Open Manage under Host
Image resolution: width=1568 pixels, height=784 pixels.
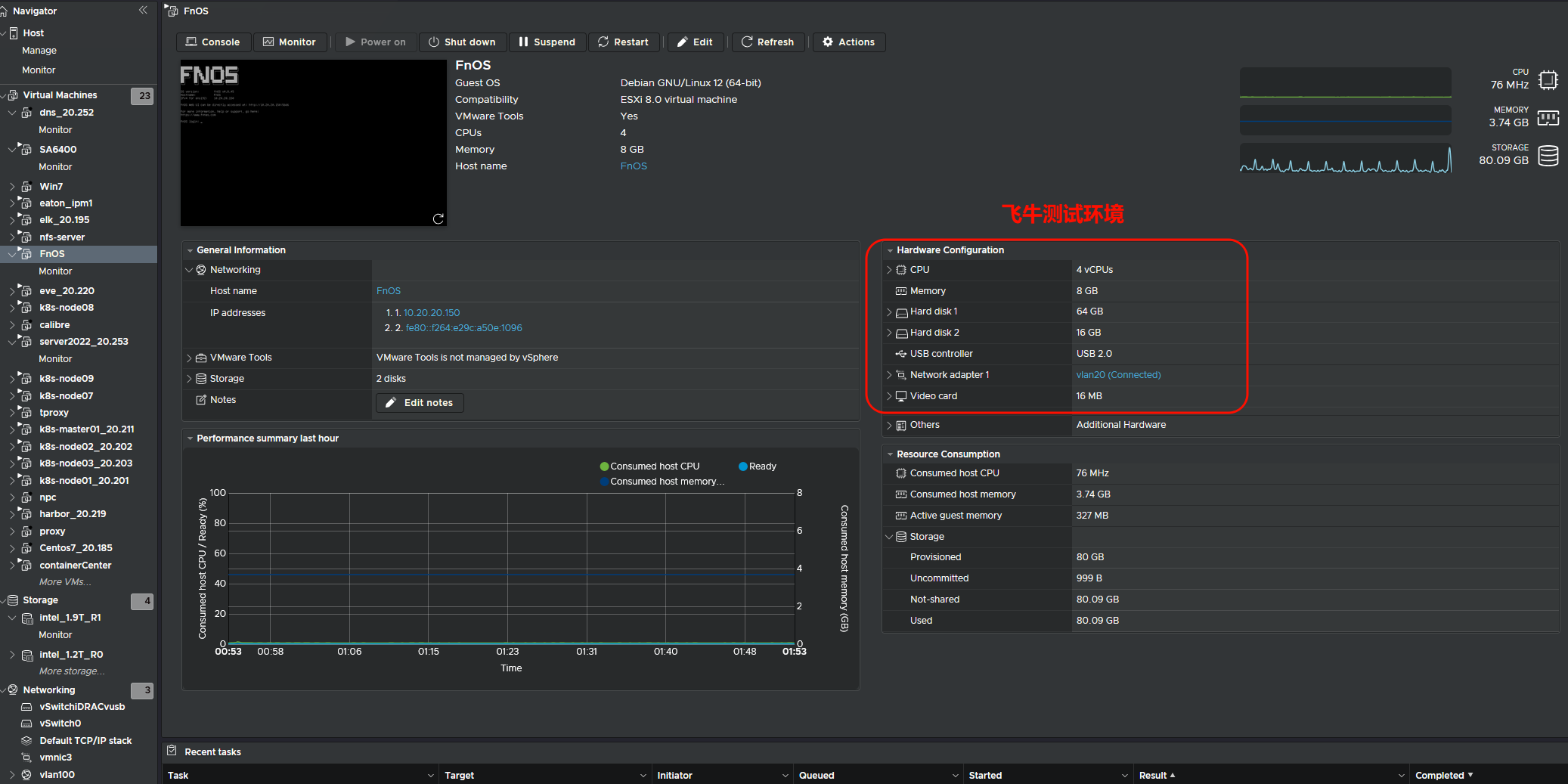point(39,51)
